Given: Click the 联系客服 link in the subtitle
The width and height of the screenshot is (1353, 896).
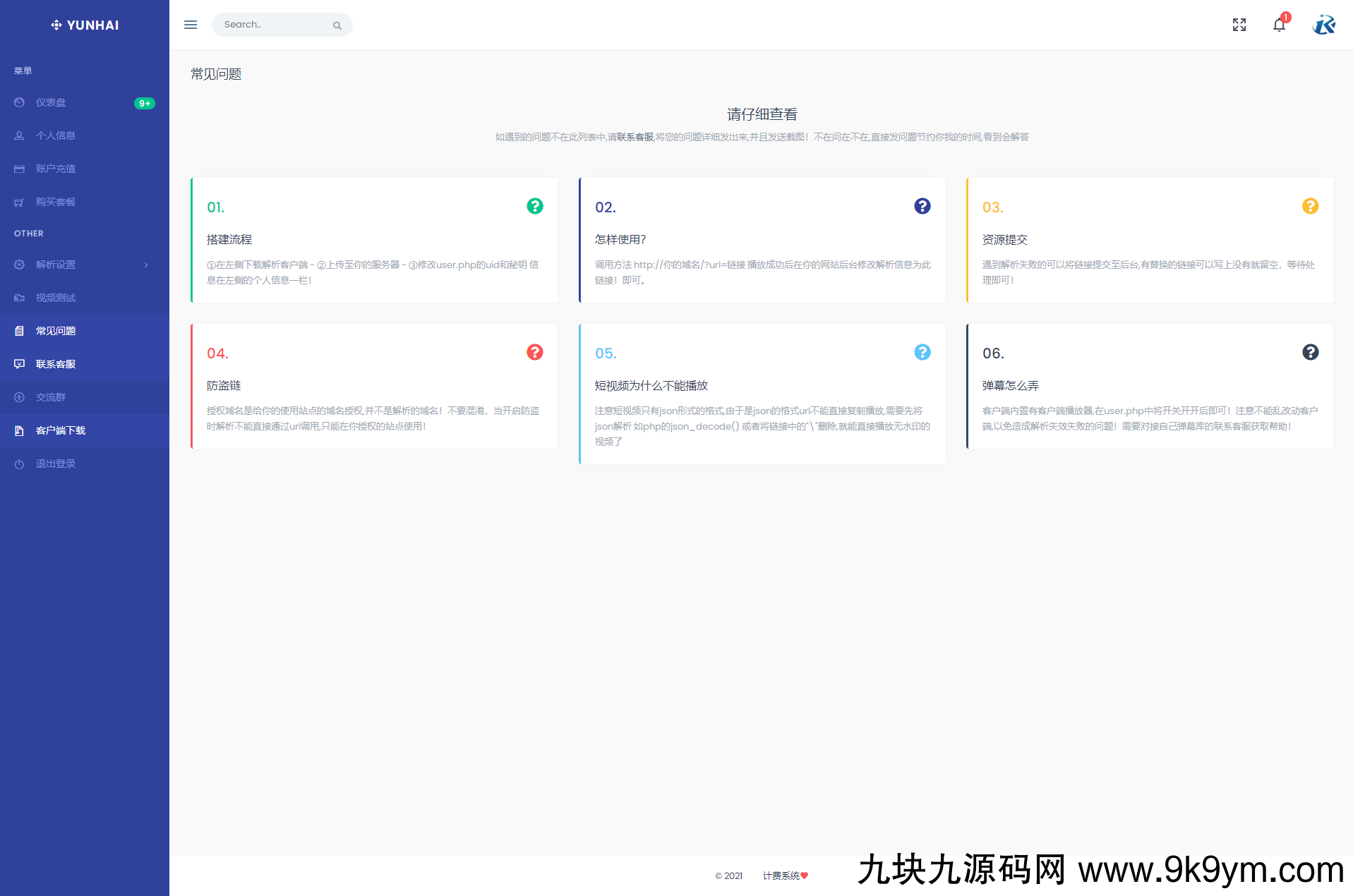Looking at the screenshot, I should coord(635,137).
